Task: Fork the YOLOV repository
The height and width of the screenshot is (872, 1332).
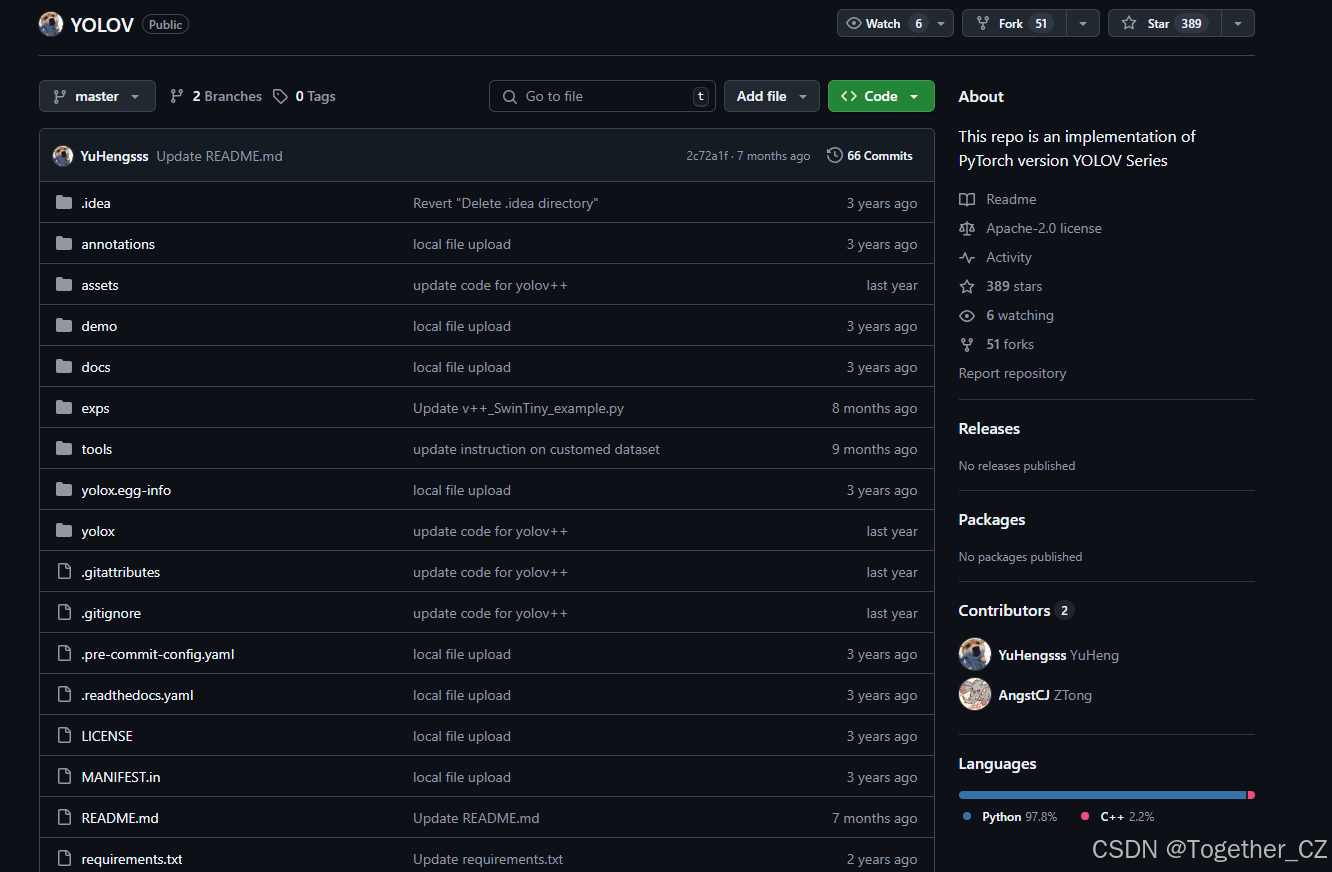Action: [1014, 23]
